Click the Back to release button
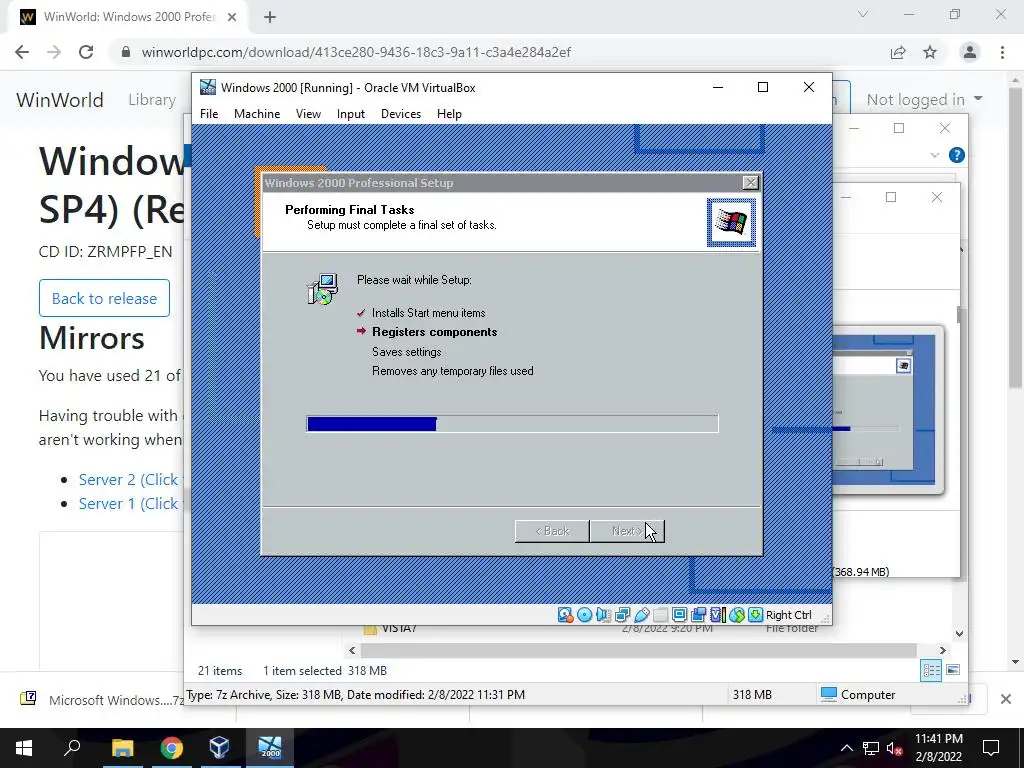 [104, 298]
